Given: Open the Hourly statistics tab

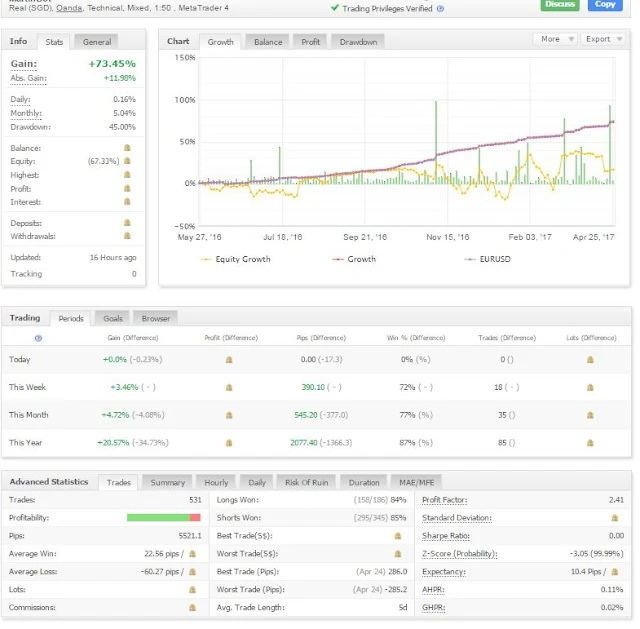Looking at the screenshot, I should click(x=216, y=482).
